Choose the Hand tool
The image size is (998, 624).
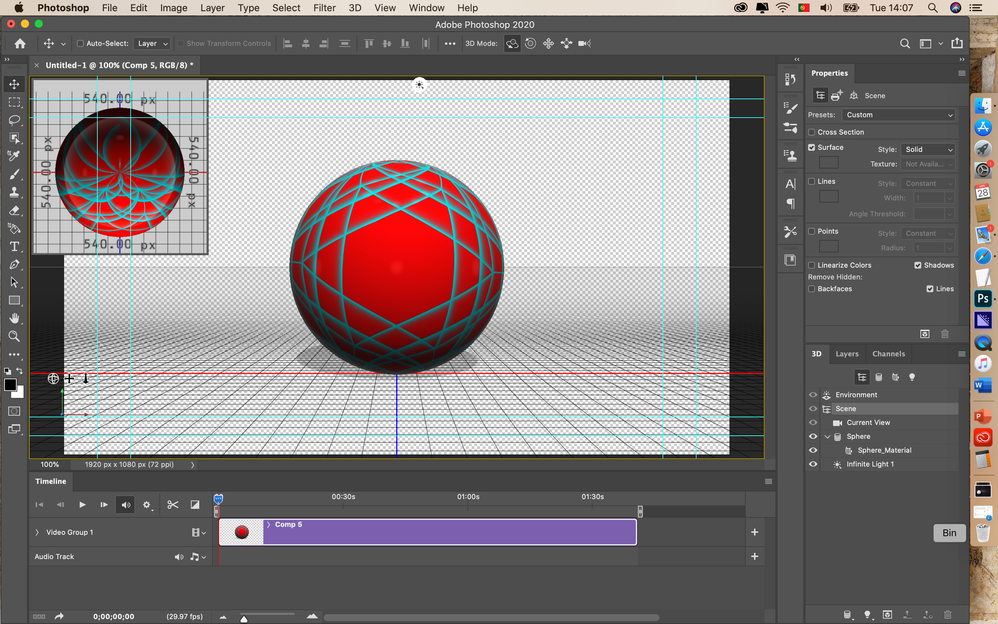[14, 318]
